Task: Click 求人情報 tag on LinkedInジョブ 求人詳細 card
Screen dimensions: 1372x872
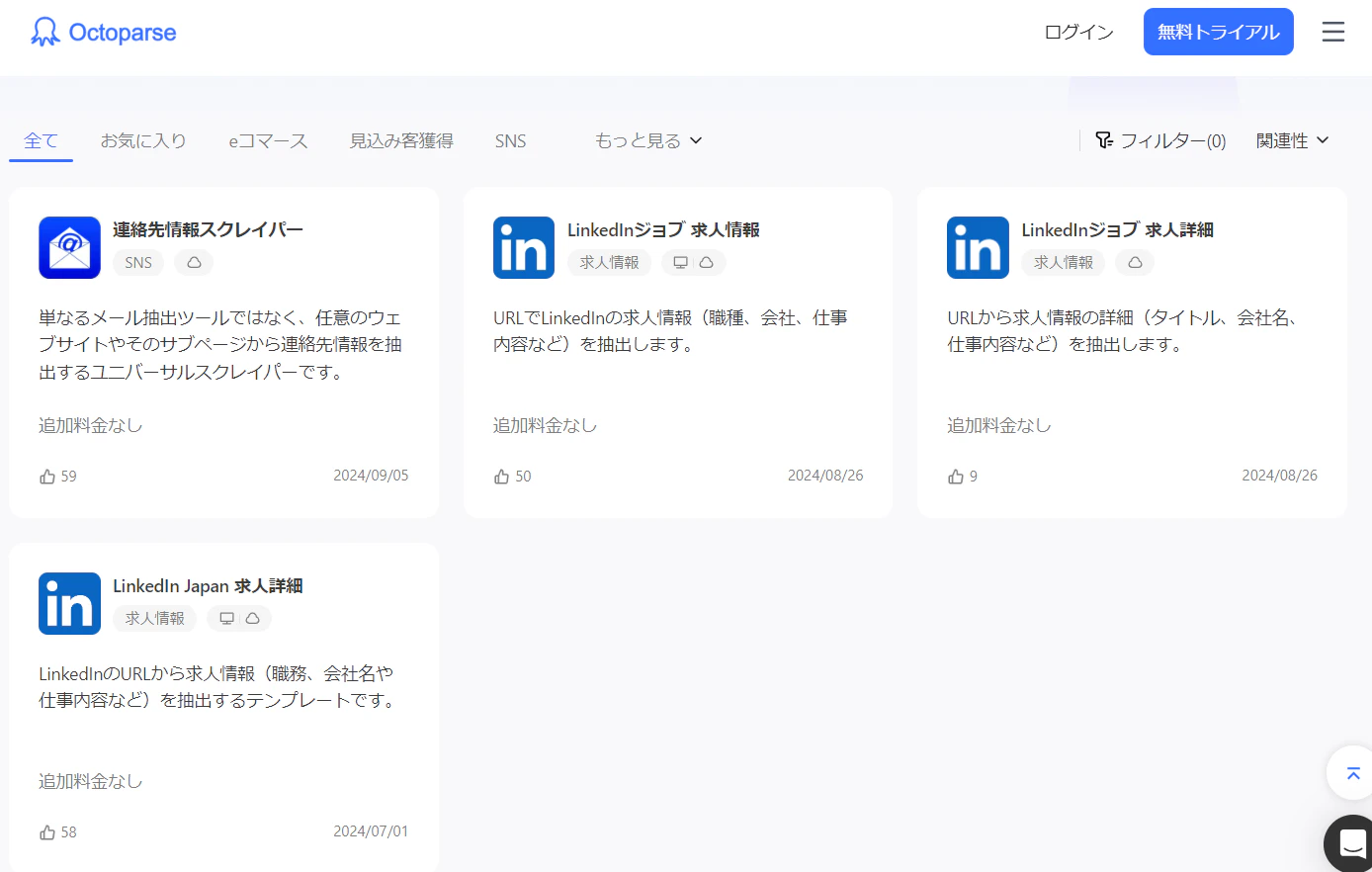Action: [1064, 262]
